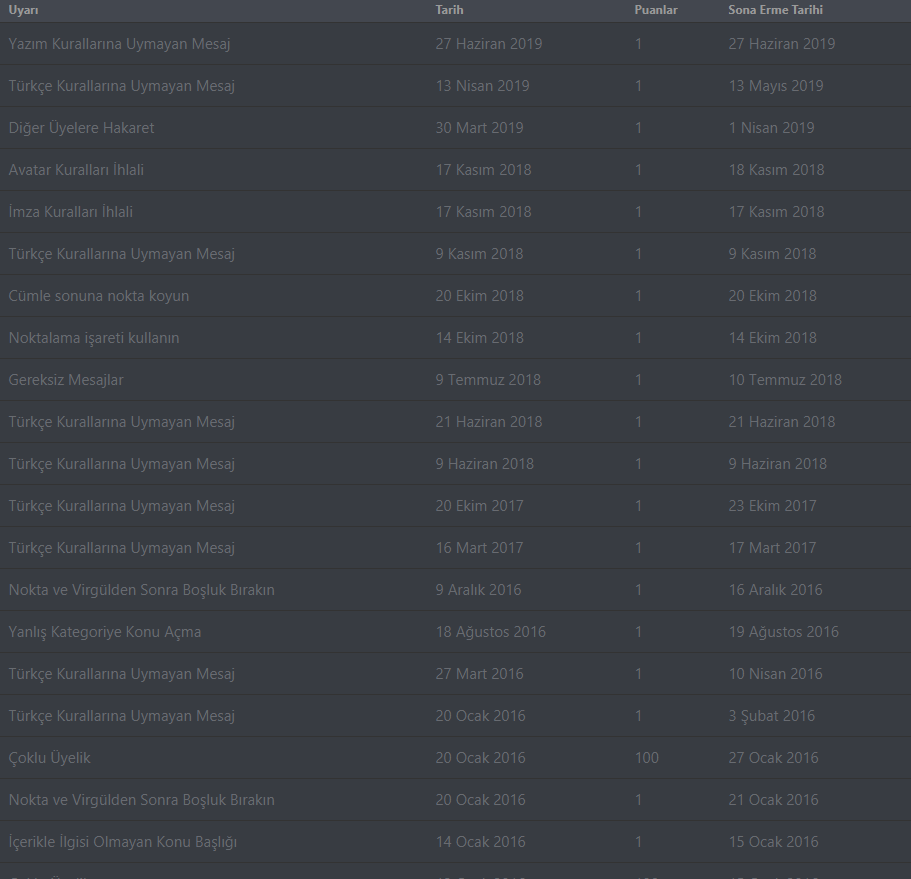Select Nokta ve Virgülden warning expiring 21 Ocak 2016
911x879 pixels.
[x=141, y=799]
